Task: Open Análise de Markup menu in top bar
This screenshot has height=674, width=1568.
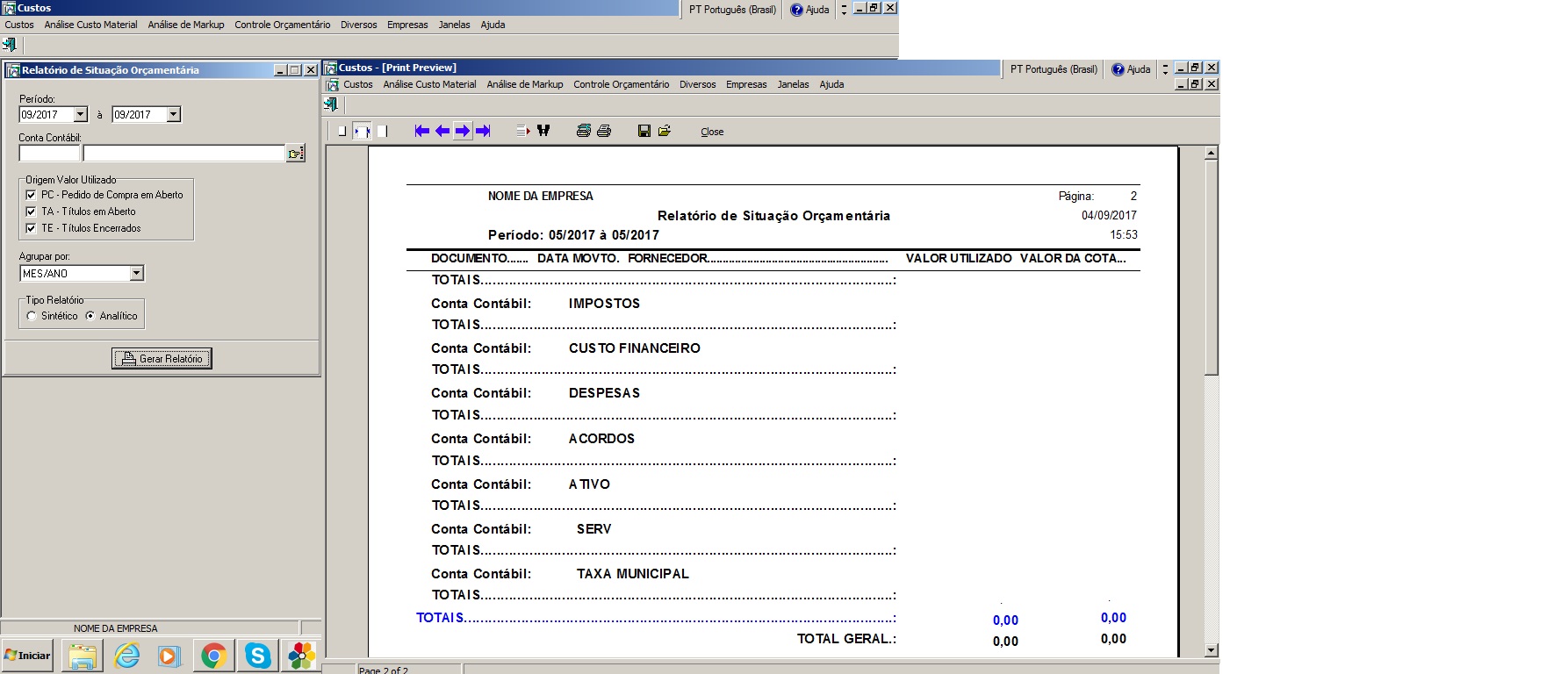Action: coord(185,25)
